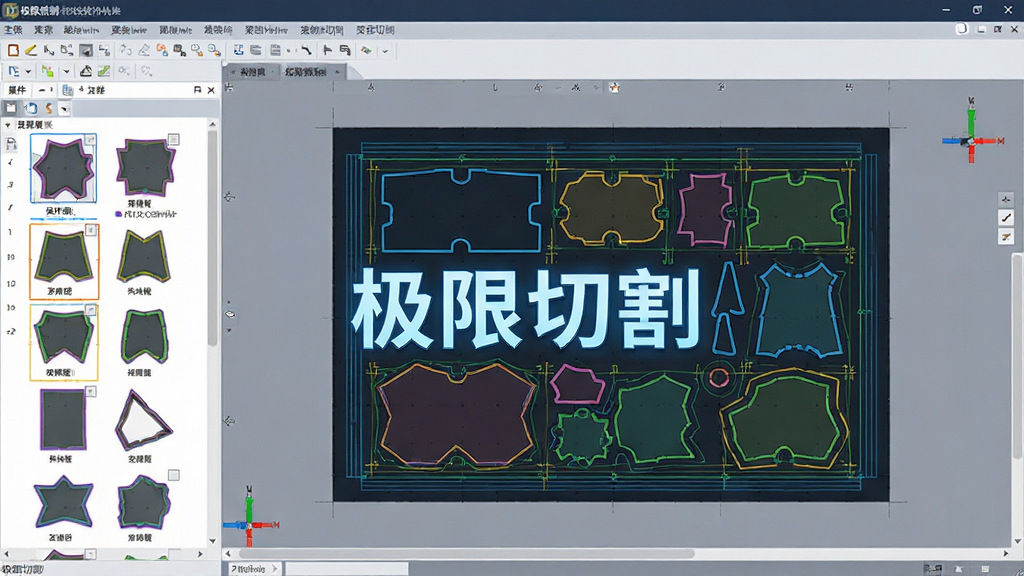
Task: Click the thumbnail list's vertical scrollbar thumb
Action: pyautogui.click(x=212, y=238)
